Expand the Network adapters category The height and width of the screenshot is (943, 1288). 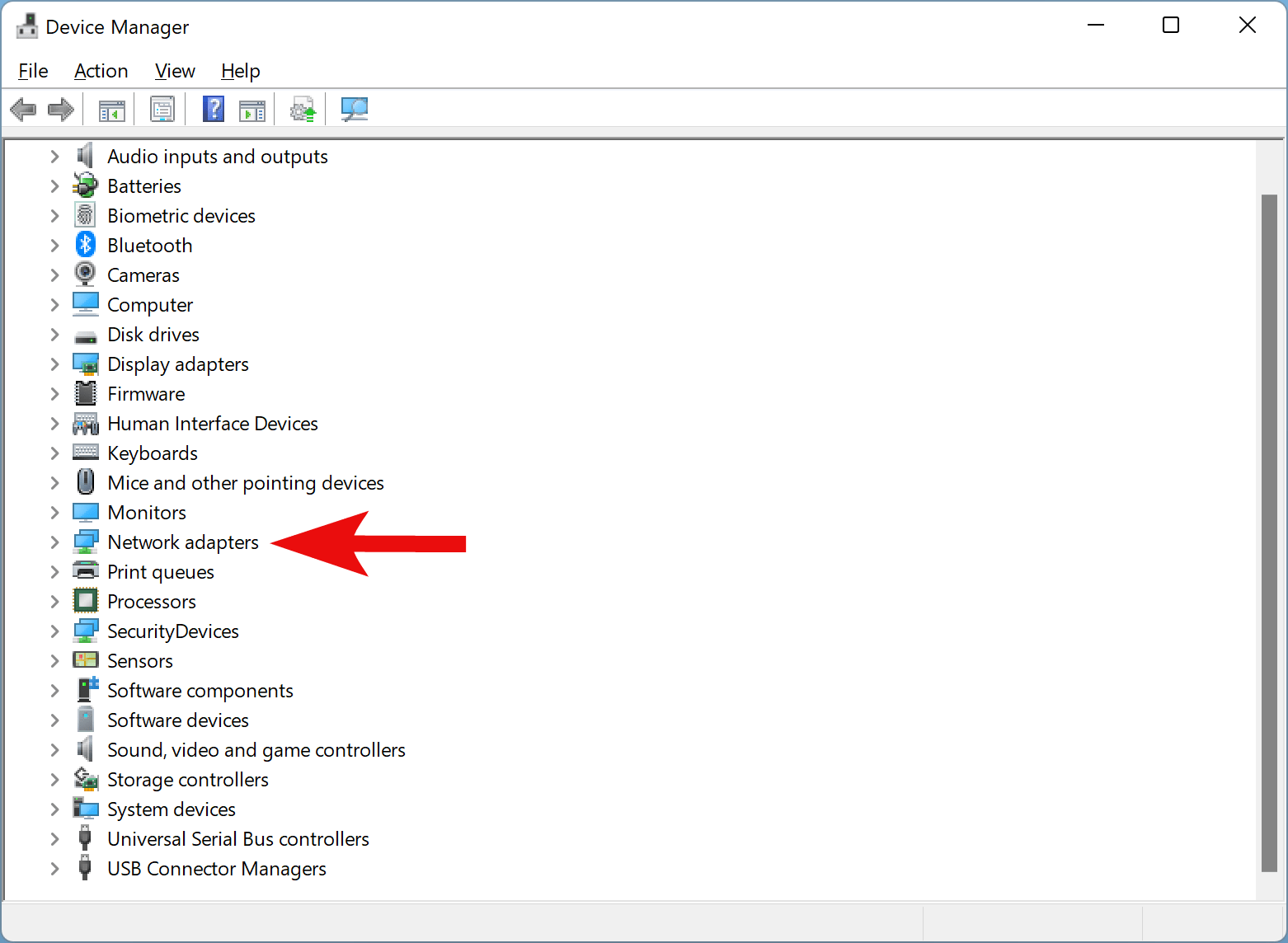click(x=54, y=542)
